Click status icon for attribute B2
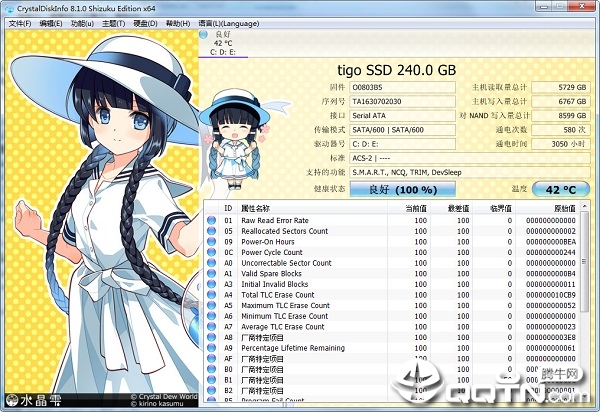This screenshot has height=412, width=600. coord(211,391)
